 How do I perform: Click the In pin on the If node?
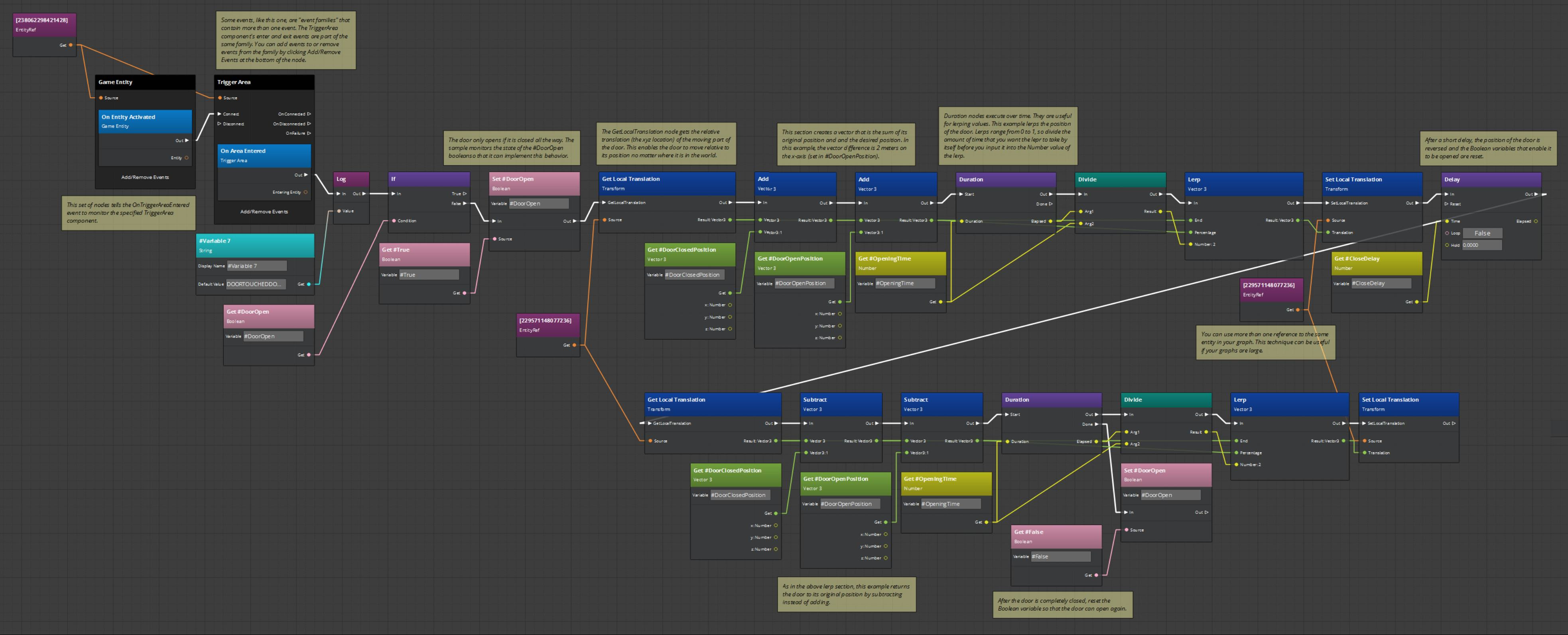(x=393, y=193)
